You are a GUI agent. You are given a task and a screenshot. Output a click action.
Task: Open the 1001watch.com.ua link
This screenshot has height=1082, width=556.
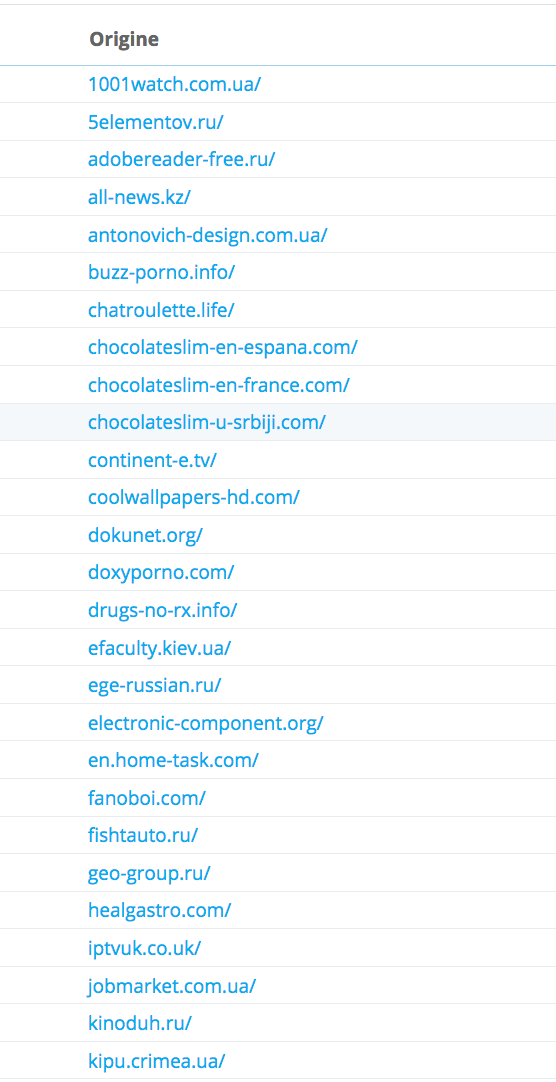coord(175,84)
